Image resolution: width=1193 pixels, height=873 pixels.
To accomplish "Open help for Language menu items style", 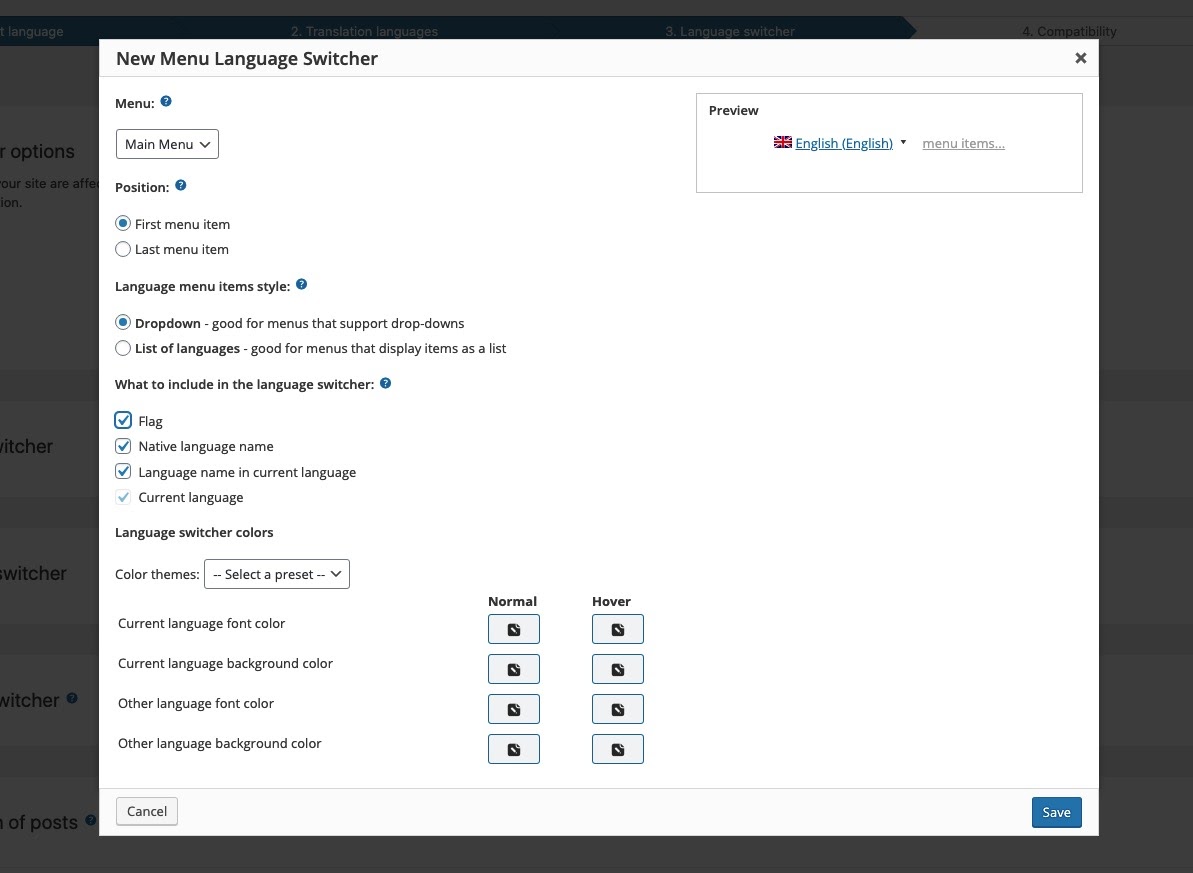I will point(301,285).
